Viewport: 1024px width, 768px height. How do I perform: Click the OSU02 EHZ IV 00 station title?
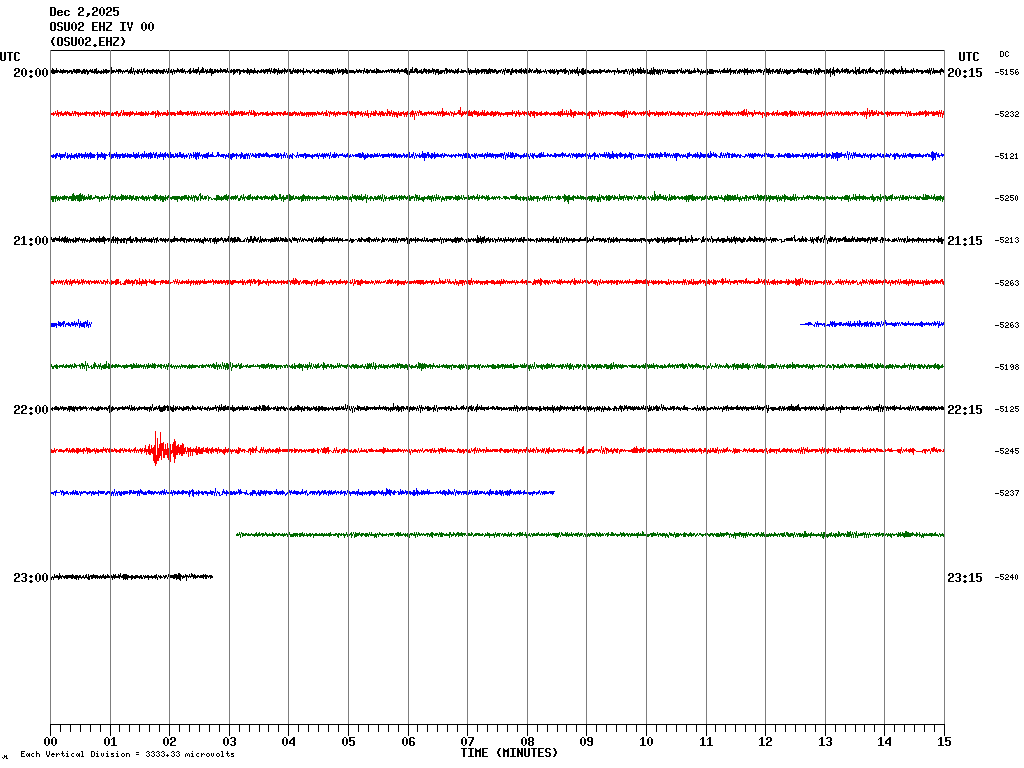point(102,27)
